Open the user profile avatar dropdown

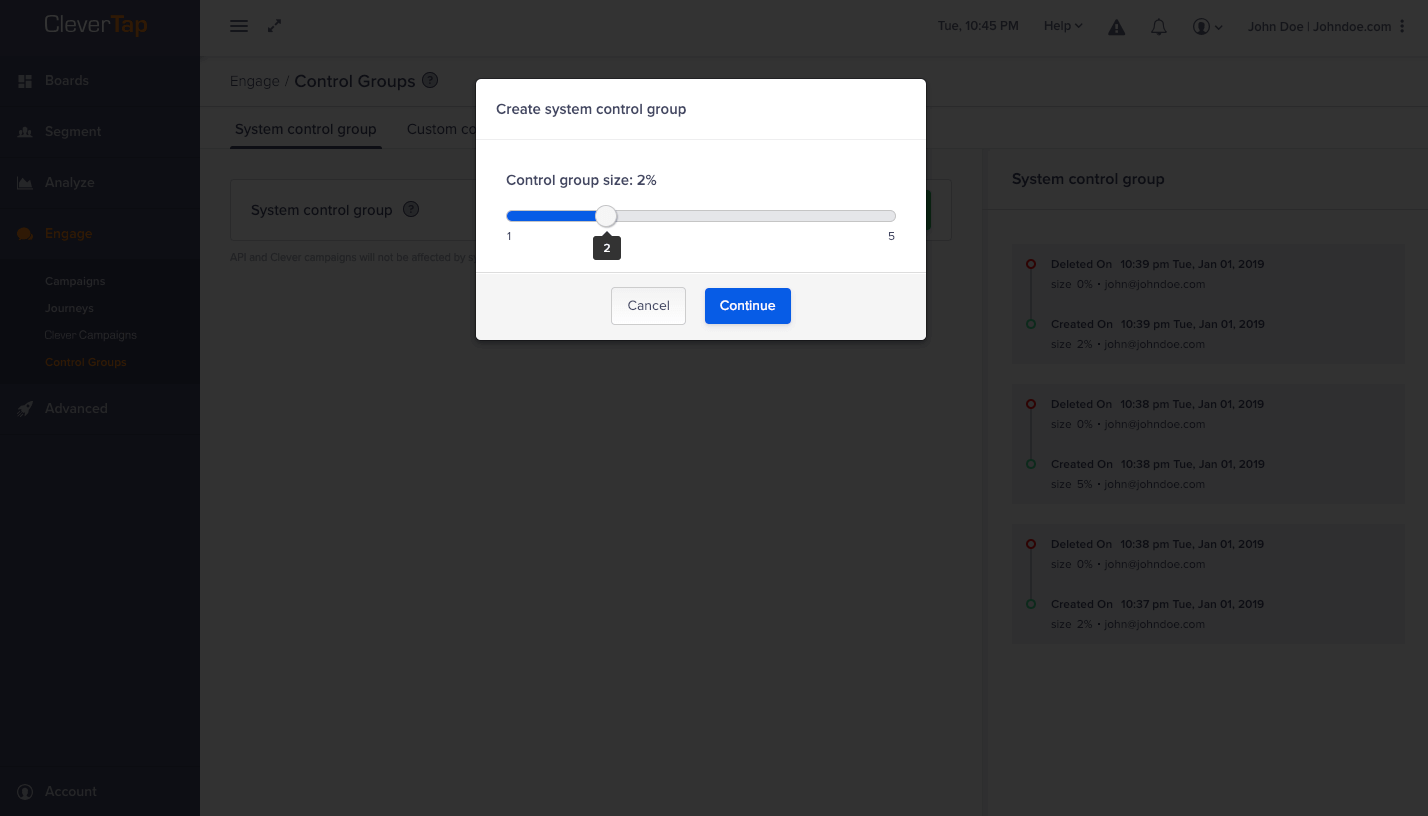[1208, 27]
